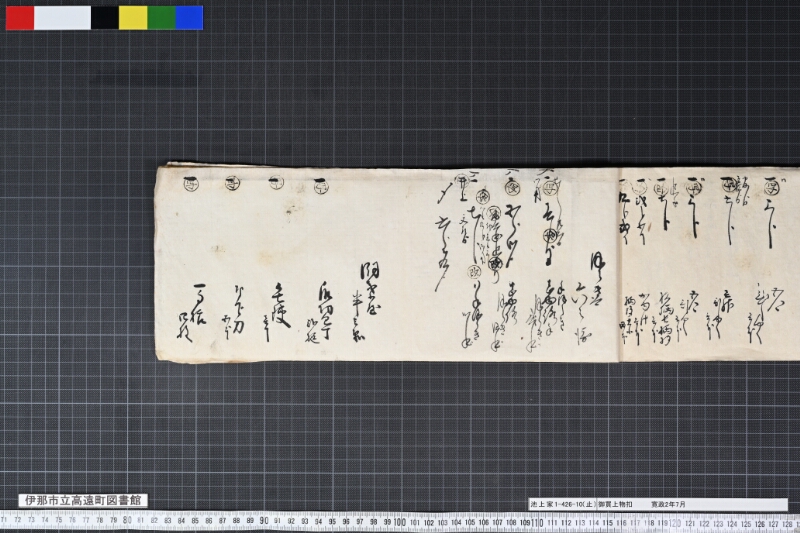Viewport: 800px width, 533px height.
Task: Click the 80 mark on the ruler
Action: (x=127, y=521)
